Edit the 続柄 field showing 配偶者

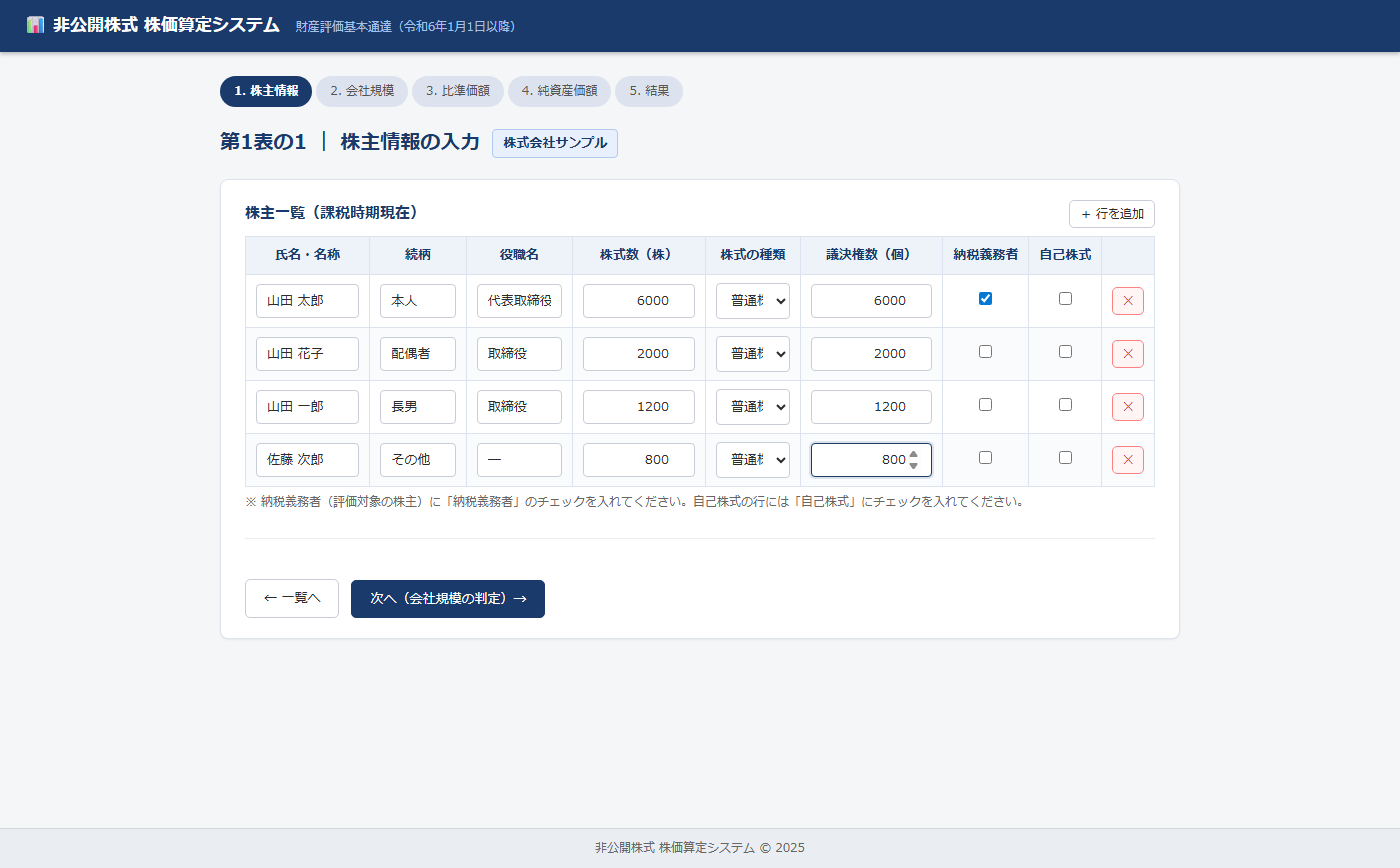click(418, 354)
